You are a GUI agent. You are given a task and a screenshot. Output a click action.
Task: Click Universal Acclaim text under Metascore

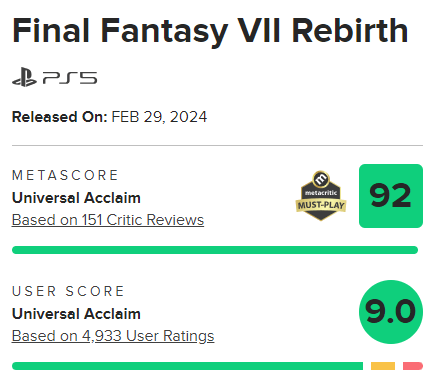76,198
